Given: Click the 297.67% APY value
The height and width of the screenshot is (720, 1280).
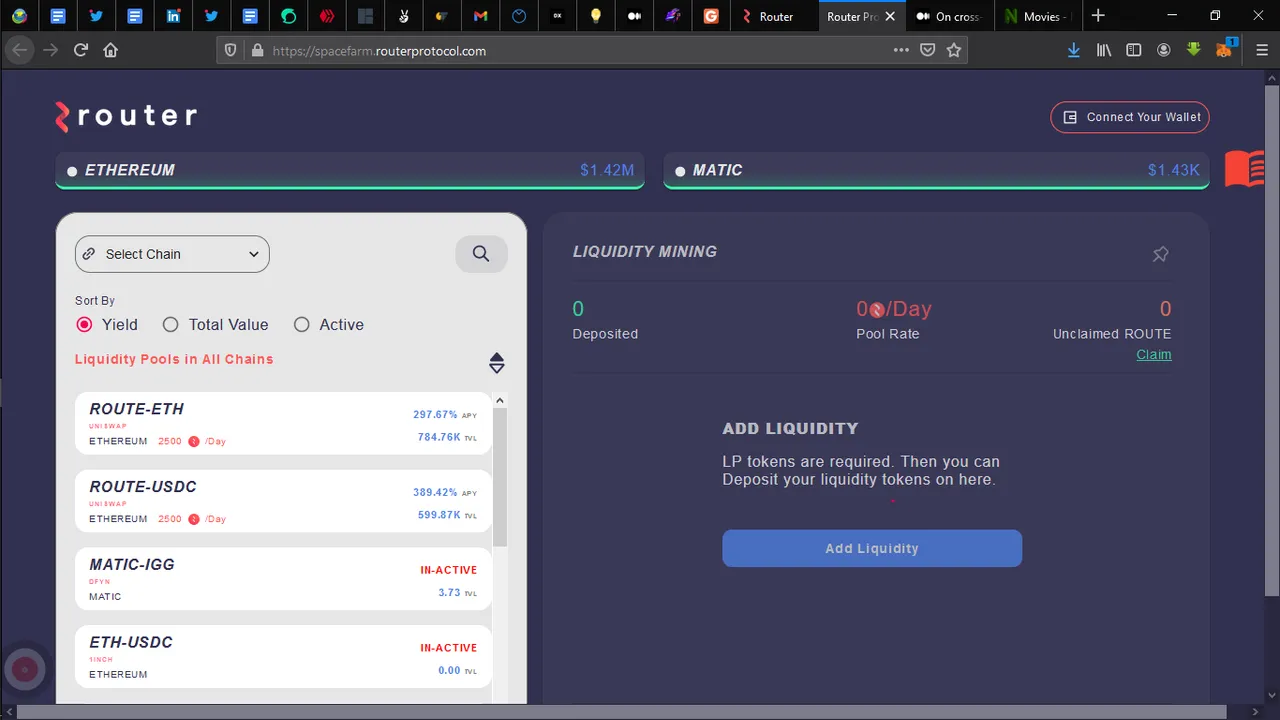Looking at the screenshot, I should coord(435,414).
